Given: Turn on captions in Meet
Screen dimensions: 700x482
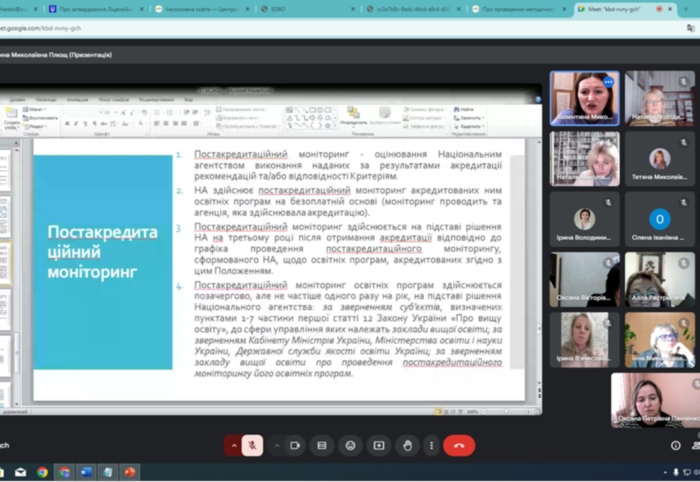Looking at the screenshot, I should tap(322, 446).
